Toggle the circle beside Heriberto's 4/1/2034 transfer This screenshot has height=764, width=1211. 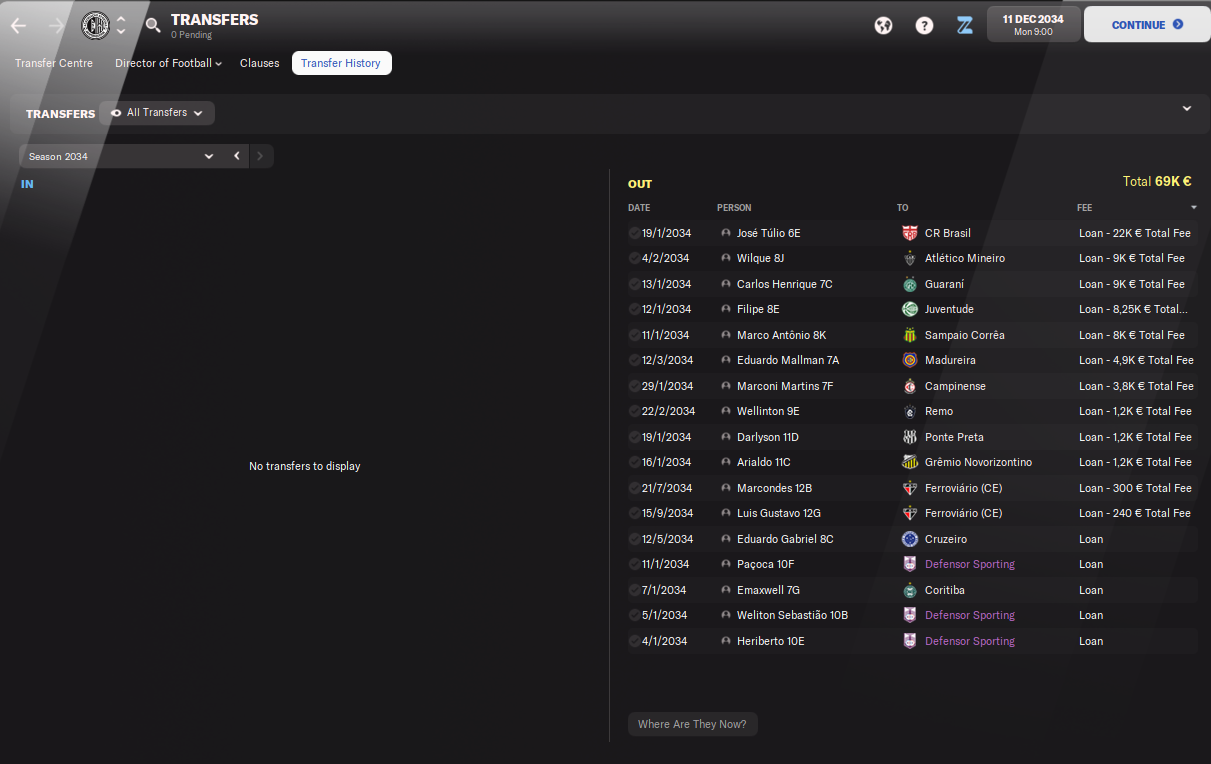coord(634,641)
